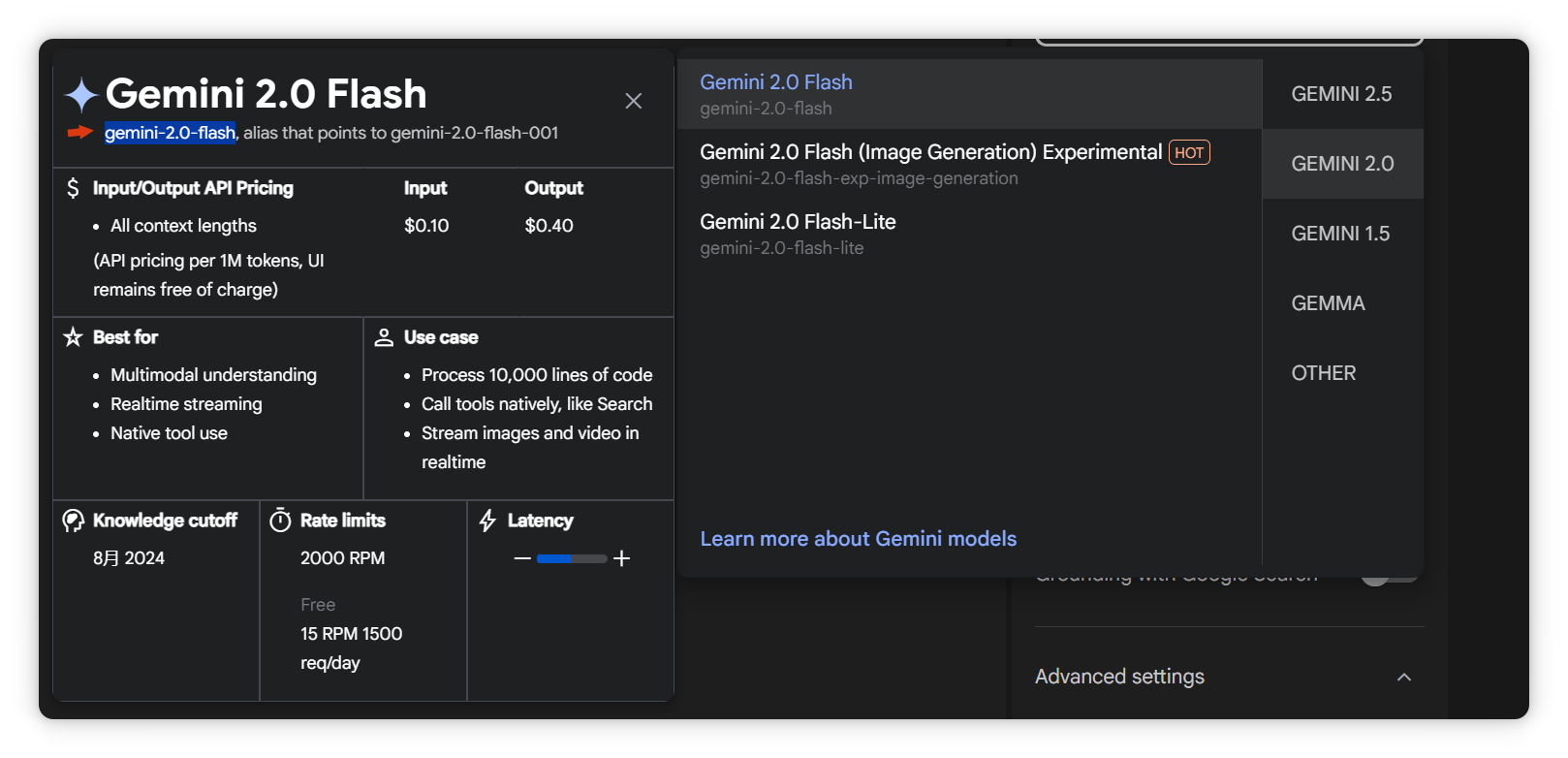Click the red arrow beside model ID
The height and width of the screenshot is (758, 1568).
pyautogui.click(x=80, y=133)
